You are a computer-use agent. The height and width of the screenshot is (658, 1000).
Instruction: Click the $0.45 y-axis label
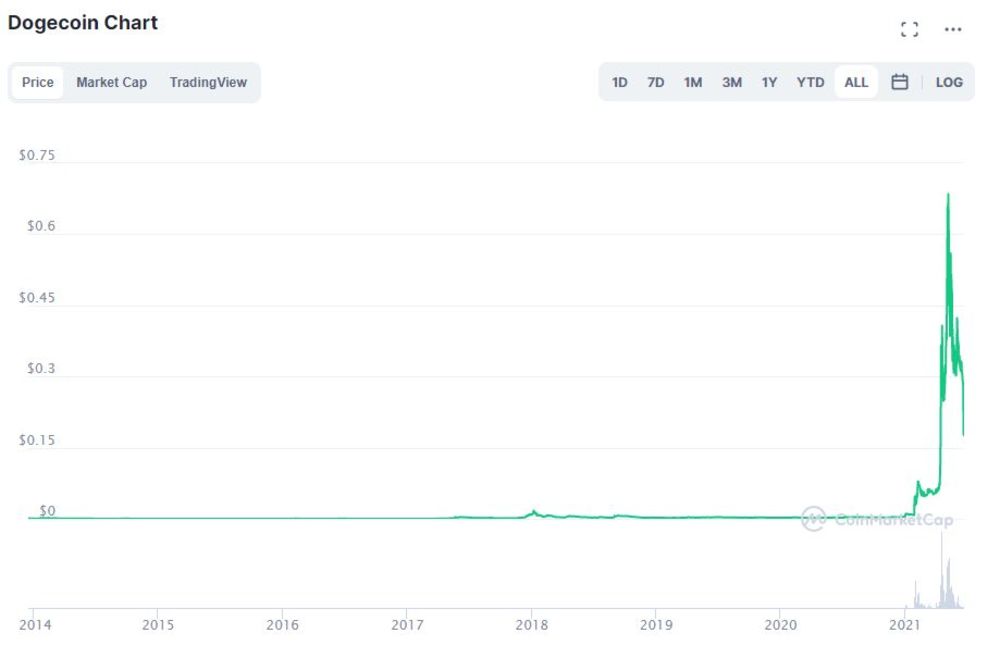coord(37,298)
